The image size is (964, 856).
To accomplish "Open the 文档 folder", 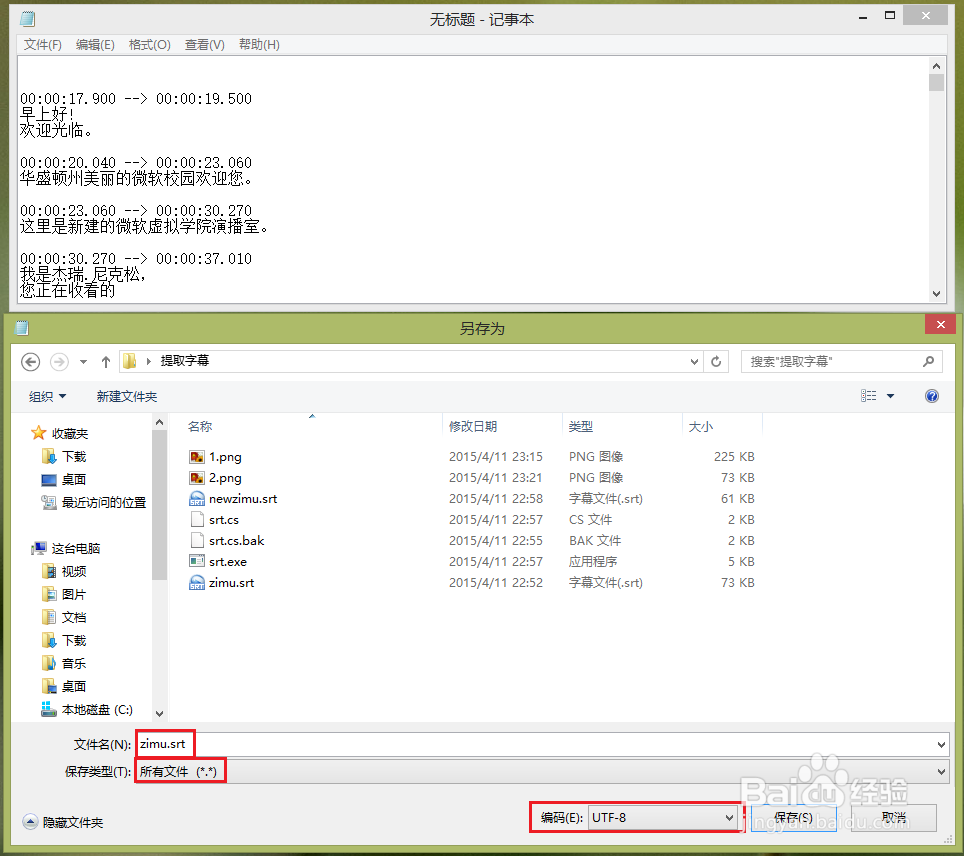I will tap(74, 617).
